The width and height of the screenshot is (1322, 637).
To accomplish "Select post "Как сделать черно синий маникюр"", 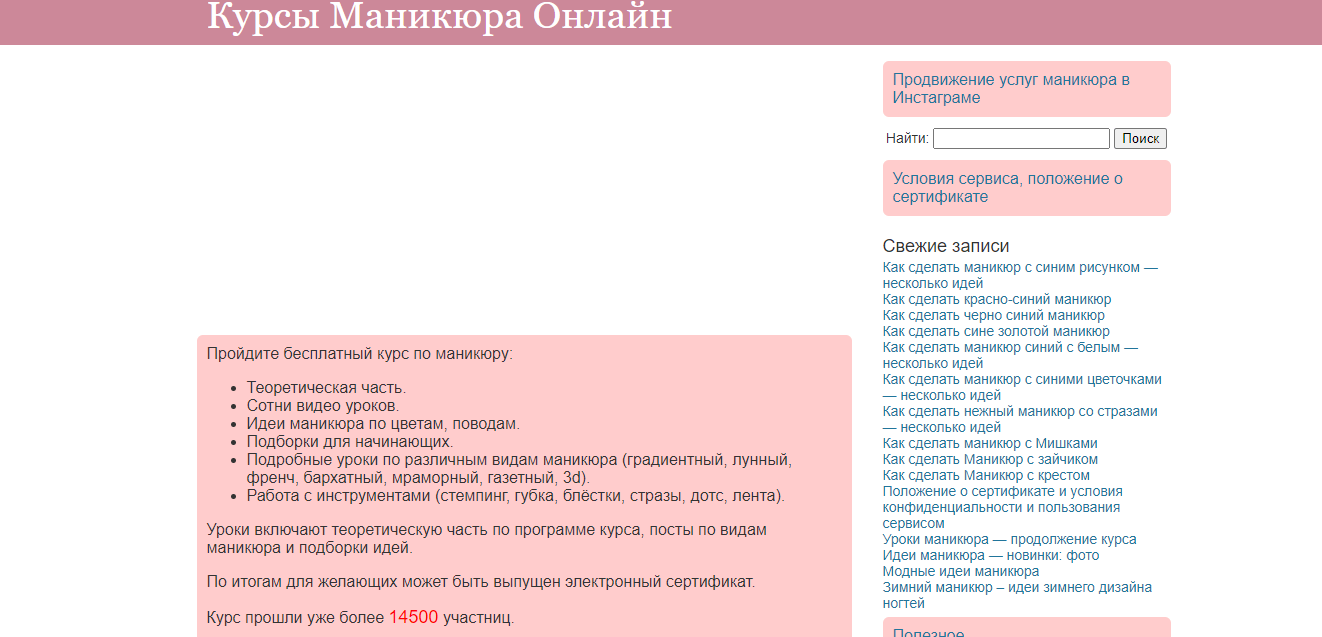I will 993,316.
